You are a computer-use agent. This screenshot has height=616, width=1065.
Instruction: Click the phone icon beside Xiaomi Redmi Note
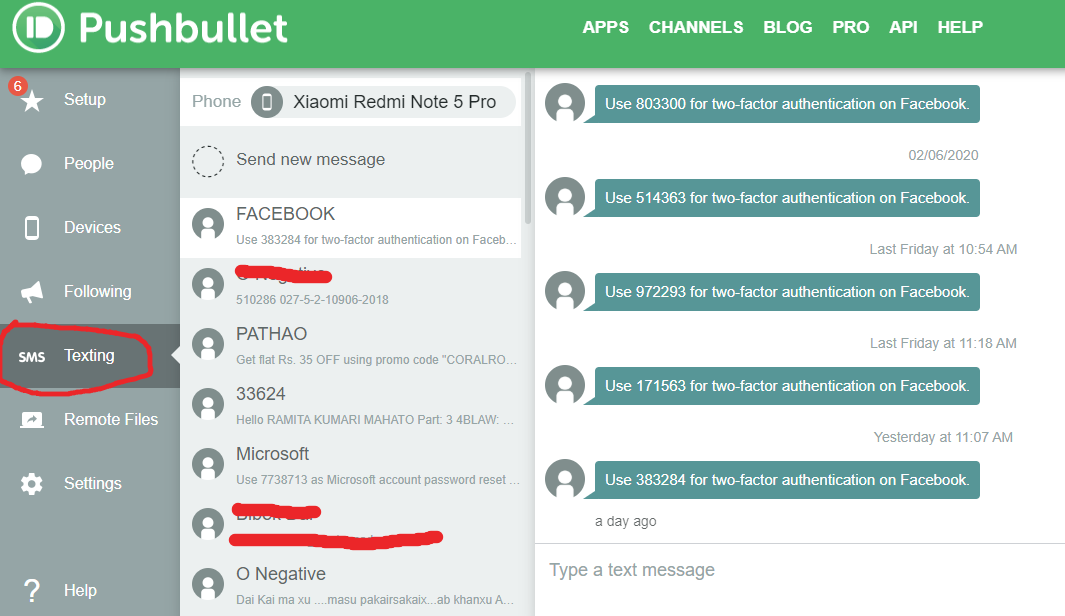[x=267, y=102]
